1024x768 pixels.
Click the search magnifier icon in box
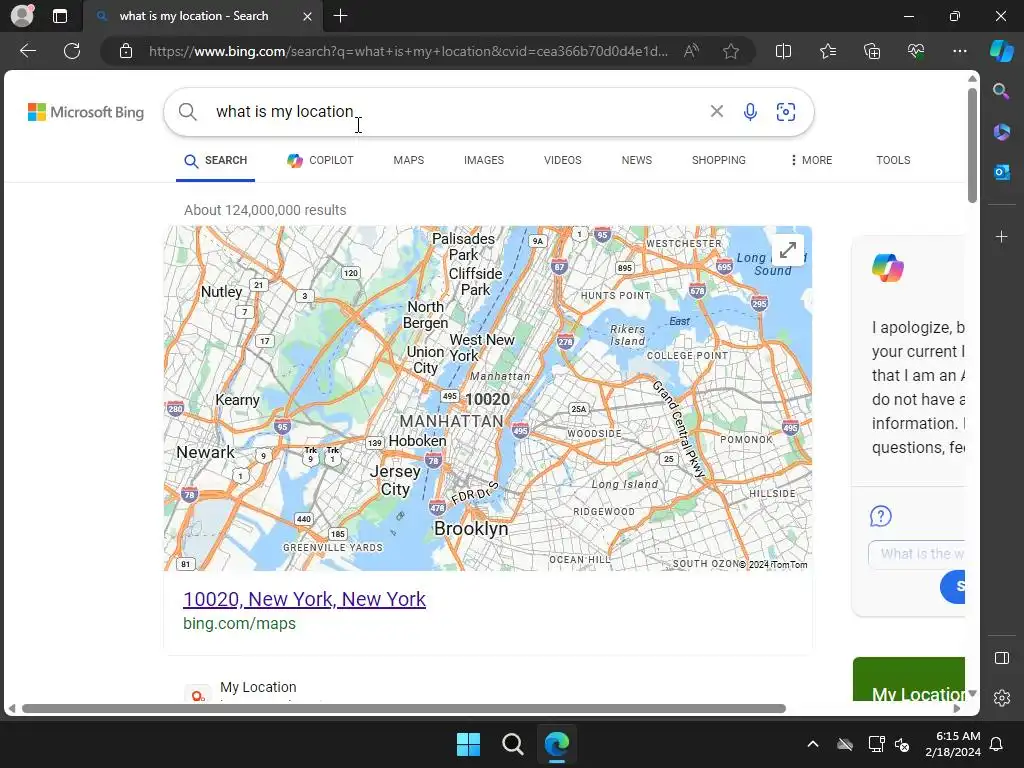point(187,112)
